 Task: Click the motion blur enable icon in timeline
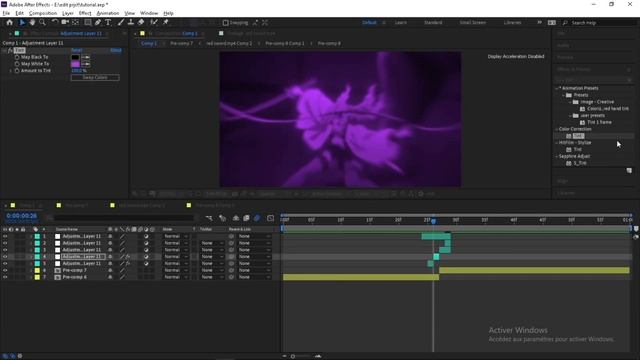click(257, 218)
